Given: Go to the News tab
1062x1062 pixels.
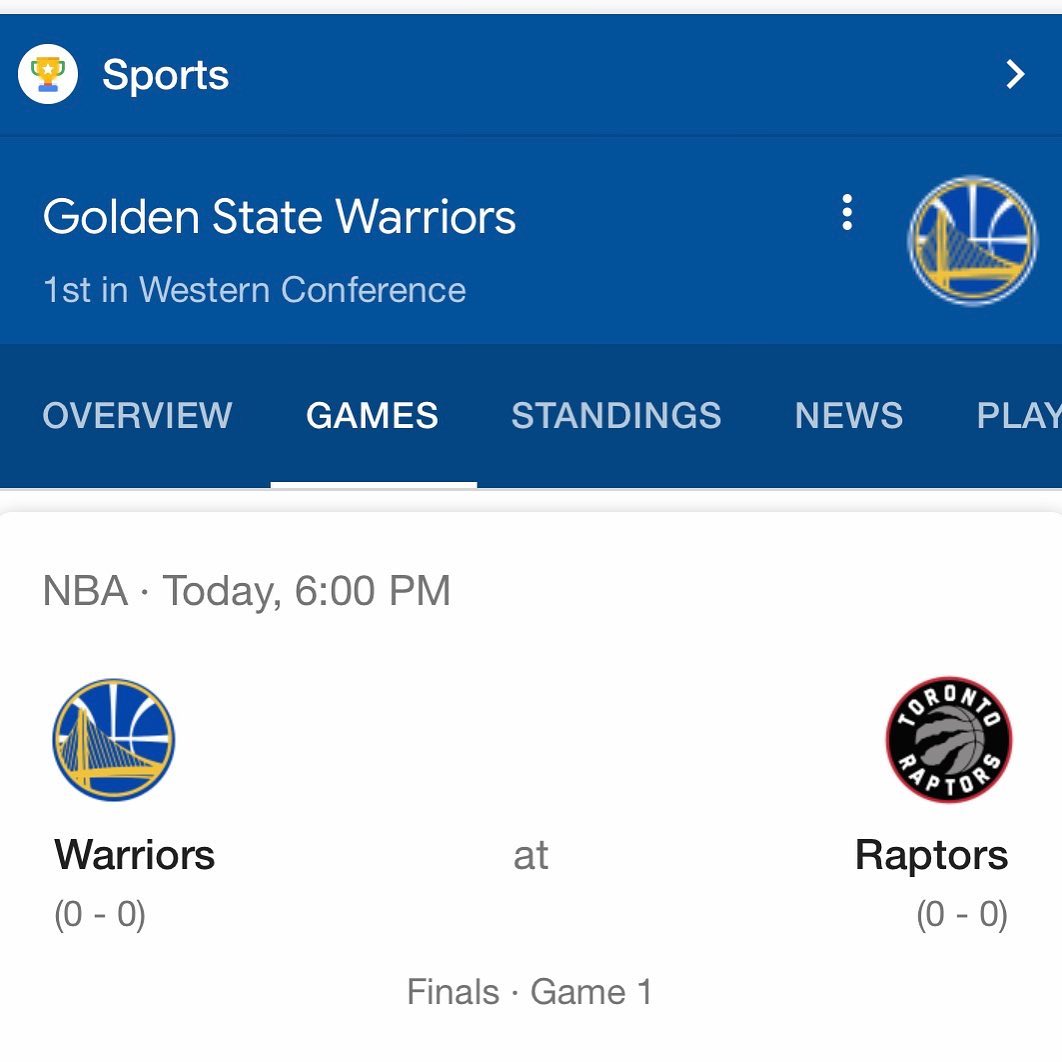Looking at the screenshot, I should tap(849, 415).
